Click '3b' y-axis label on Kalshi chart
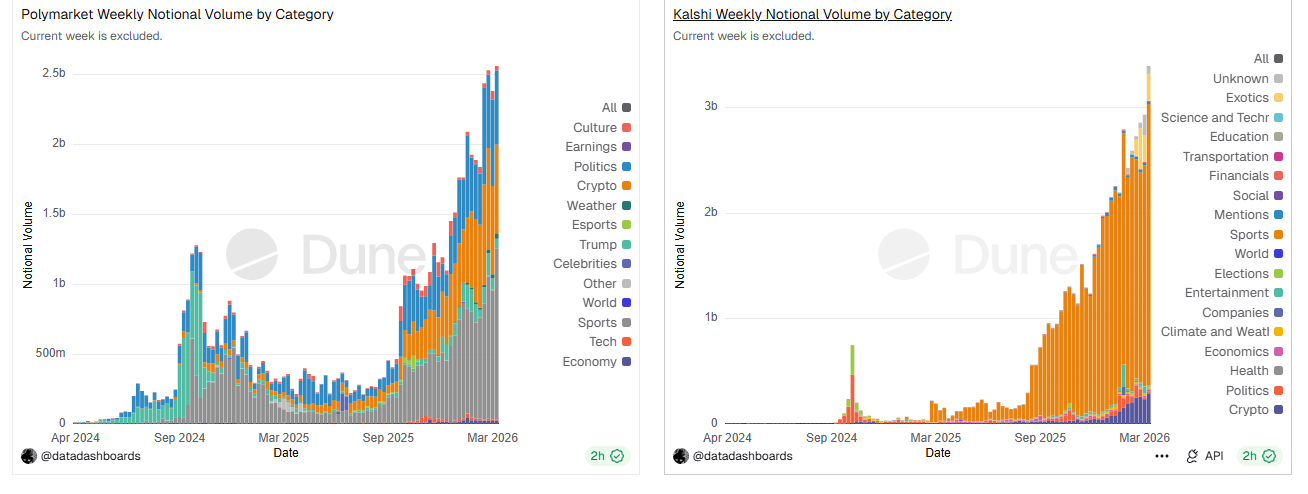 709,106
